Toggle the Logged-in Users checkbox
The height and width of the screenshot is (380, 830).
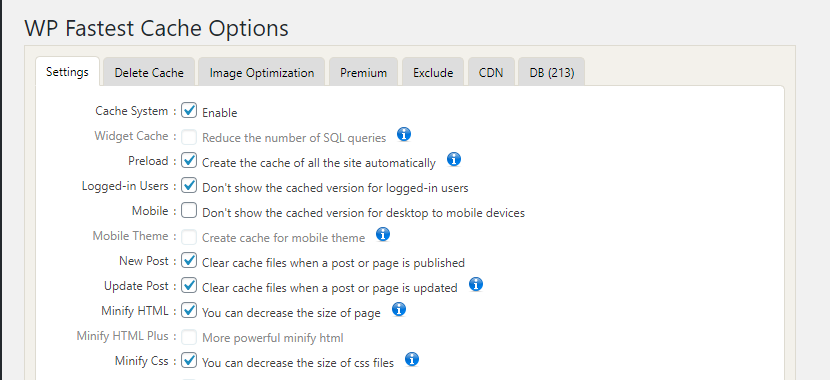tap(189, 186)
